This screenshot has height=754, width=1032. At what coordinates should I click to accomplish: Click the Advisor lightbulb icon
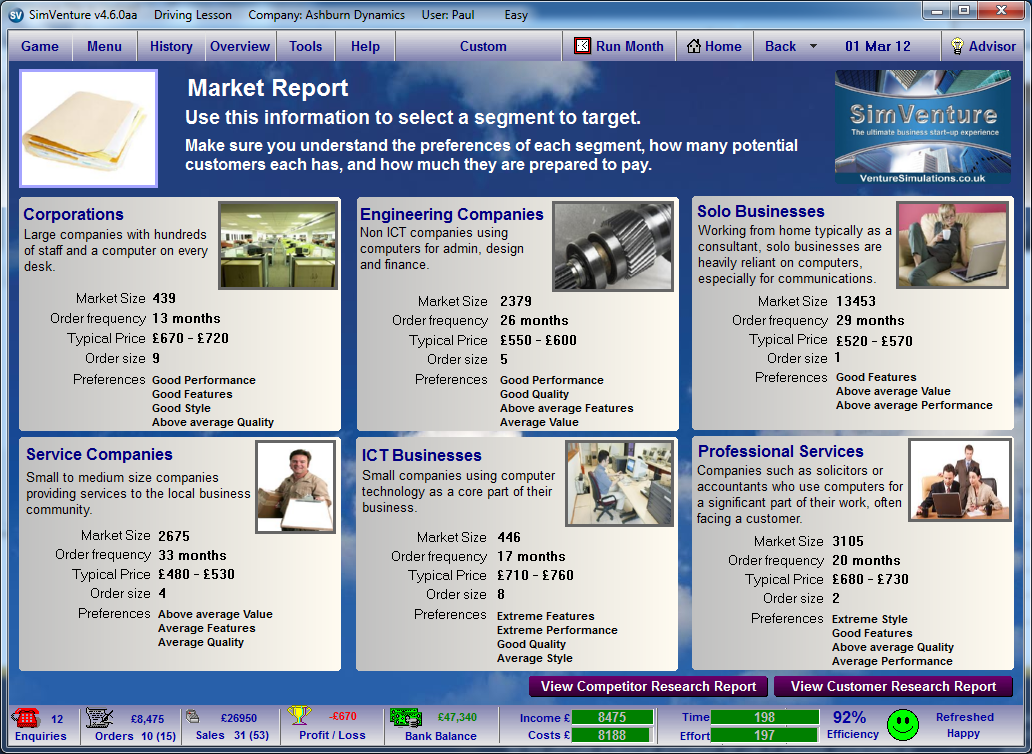click(958, 46)
